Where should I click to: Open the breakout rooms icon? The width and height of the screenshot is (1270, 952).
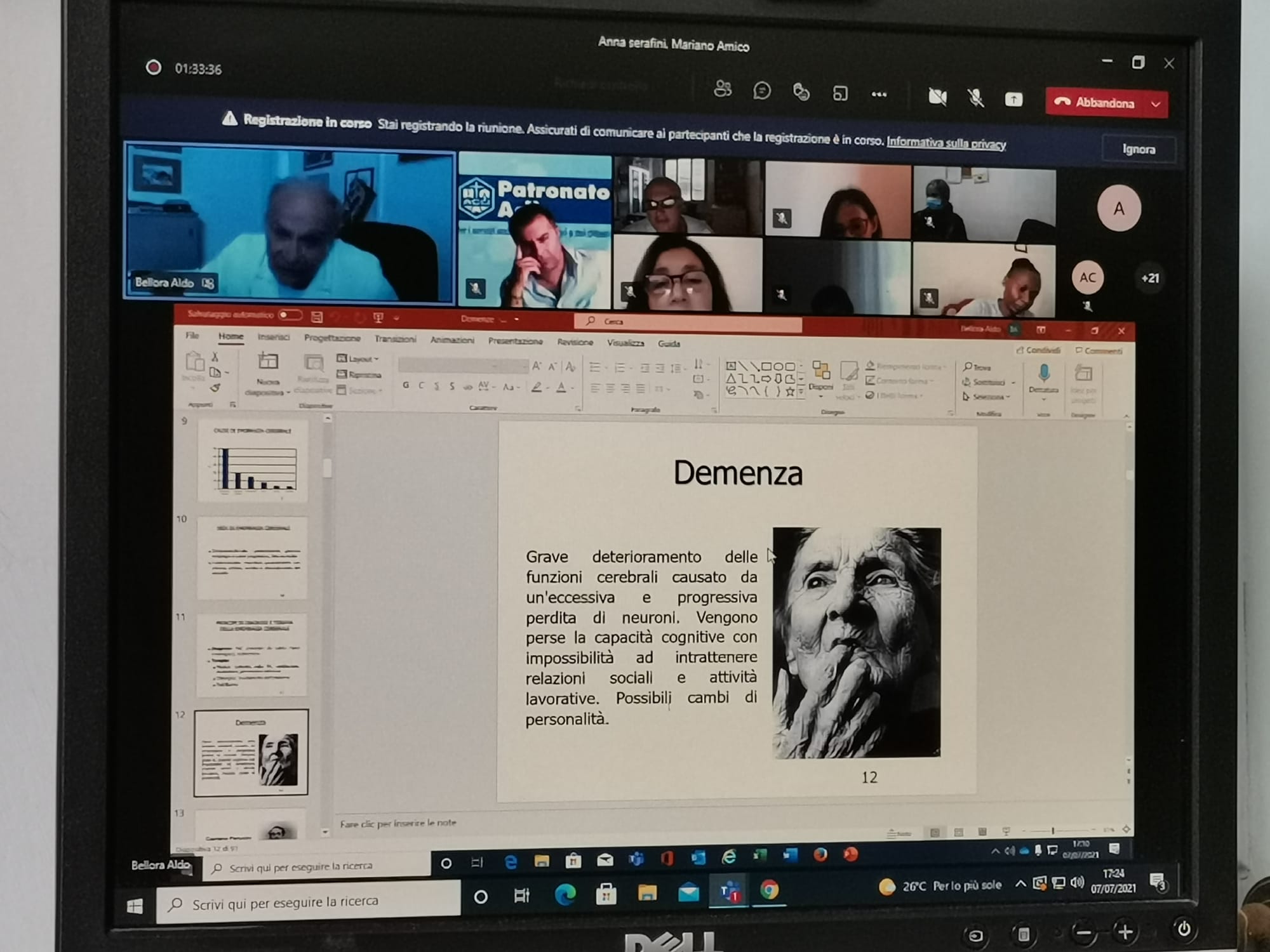(839, 94)
